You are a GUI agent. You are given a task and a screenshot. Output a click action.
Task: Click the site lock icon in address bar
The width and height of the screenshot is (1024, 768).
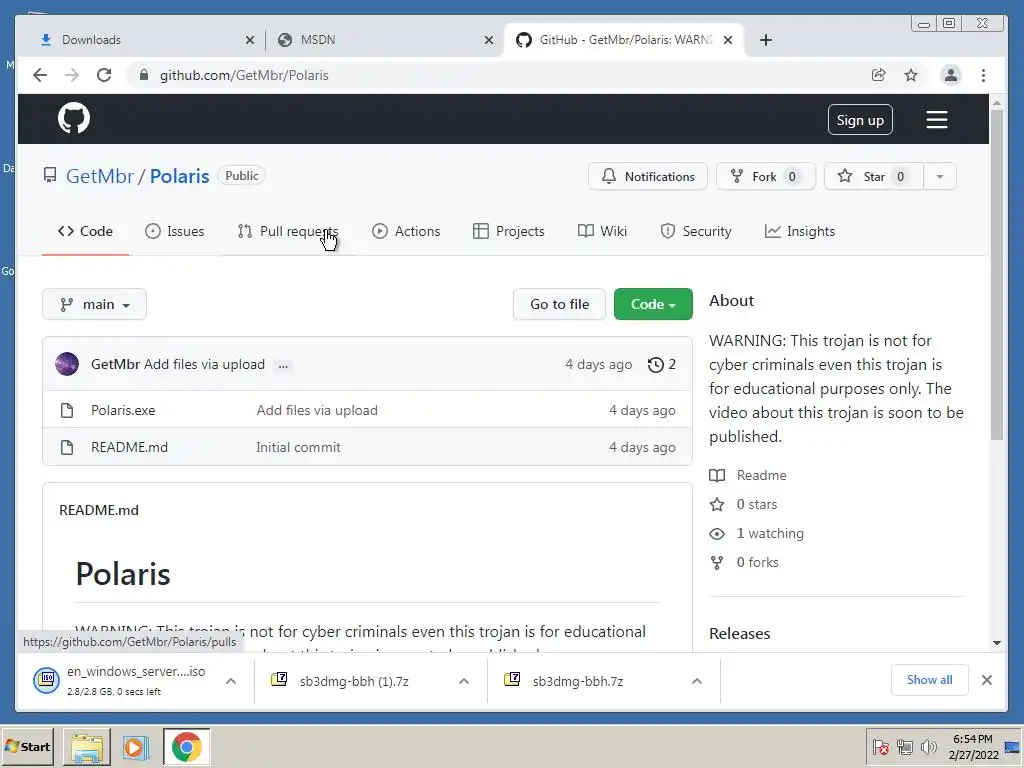tap(144, 75)
